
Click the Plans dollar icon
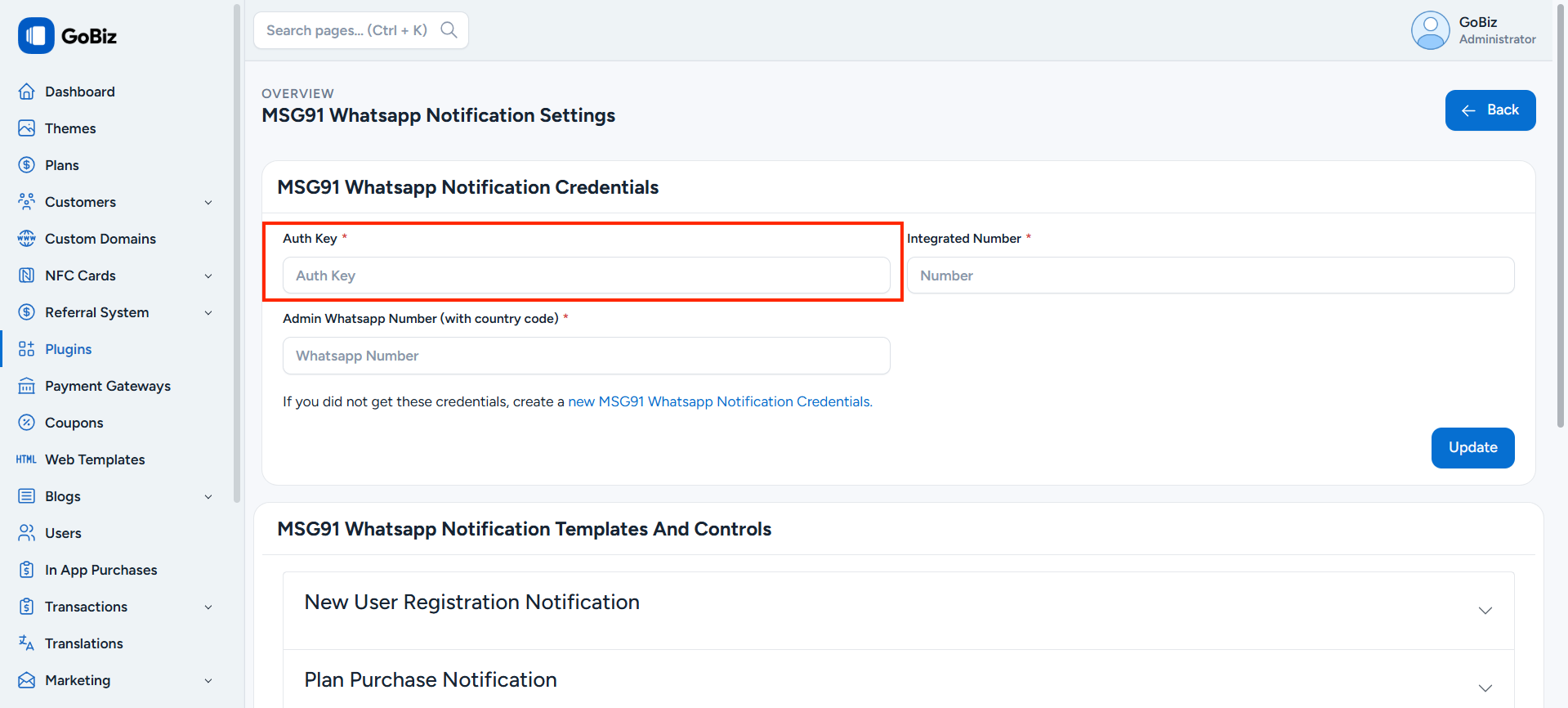(x=27, y=165)
